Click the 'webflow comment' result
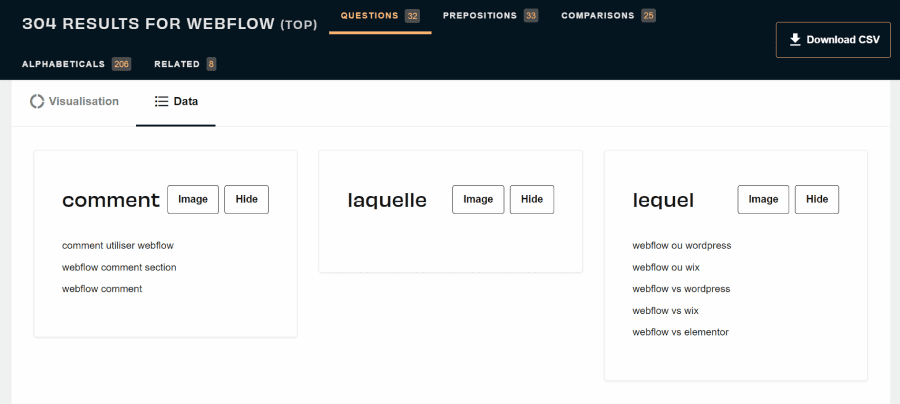 [x=102, y=289]
